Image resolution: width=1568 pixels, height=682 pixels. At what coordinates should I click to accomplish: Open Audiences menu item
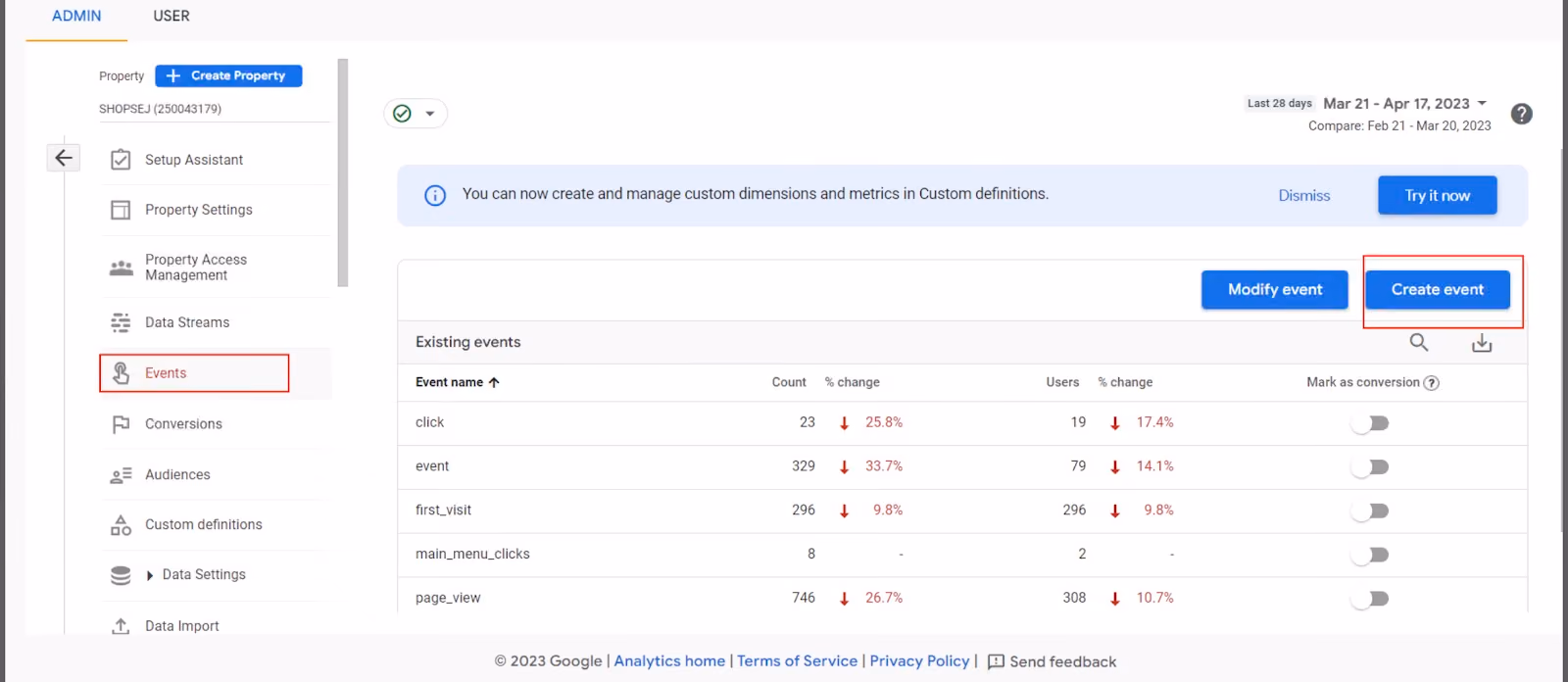[177, 475]
